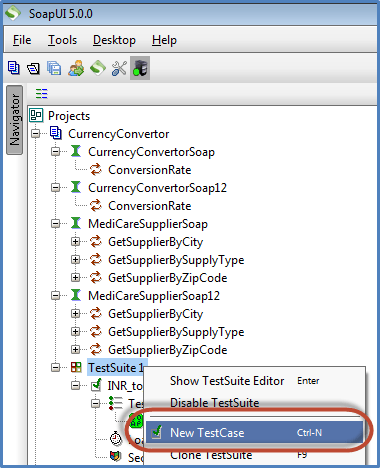The width and height of the screenshot is (380, 468).
Task: Collapse the CurrencyConvertor project node
Action: coord(35,134)
